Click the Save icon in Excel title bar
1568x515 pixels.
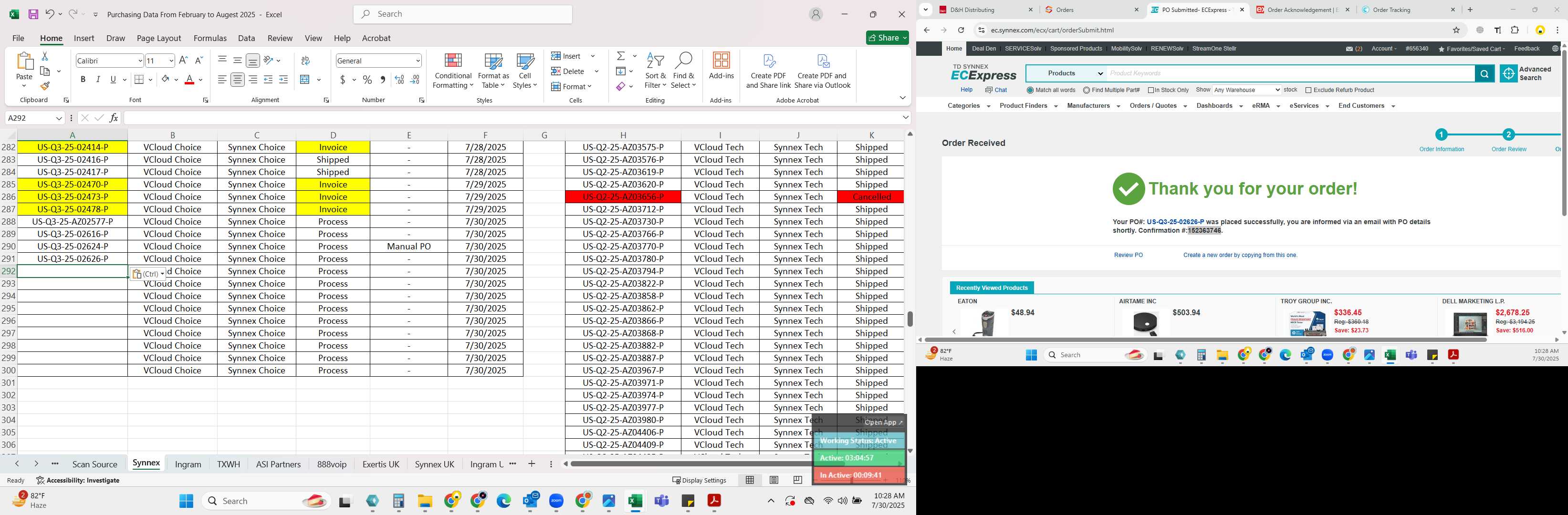(33, 14)
